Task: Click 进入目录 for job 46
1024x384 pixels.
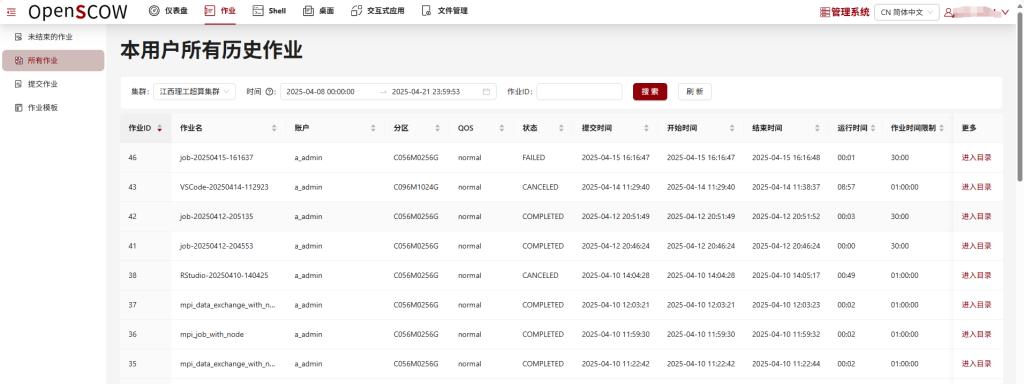Action: 976,157
